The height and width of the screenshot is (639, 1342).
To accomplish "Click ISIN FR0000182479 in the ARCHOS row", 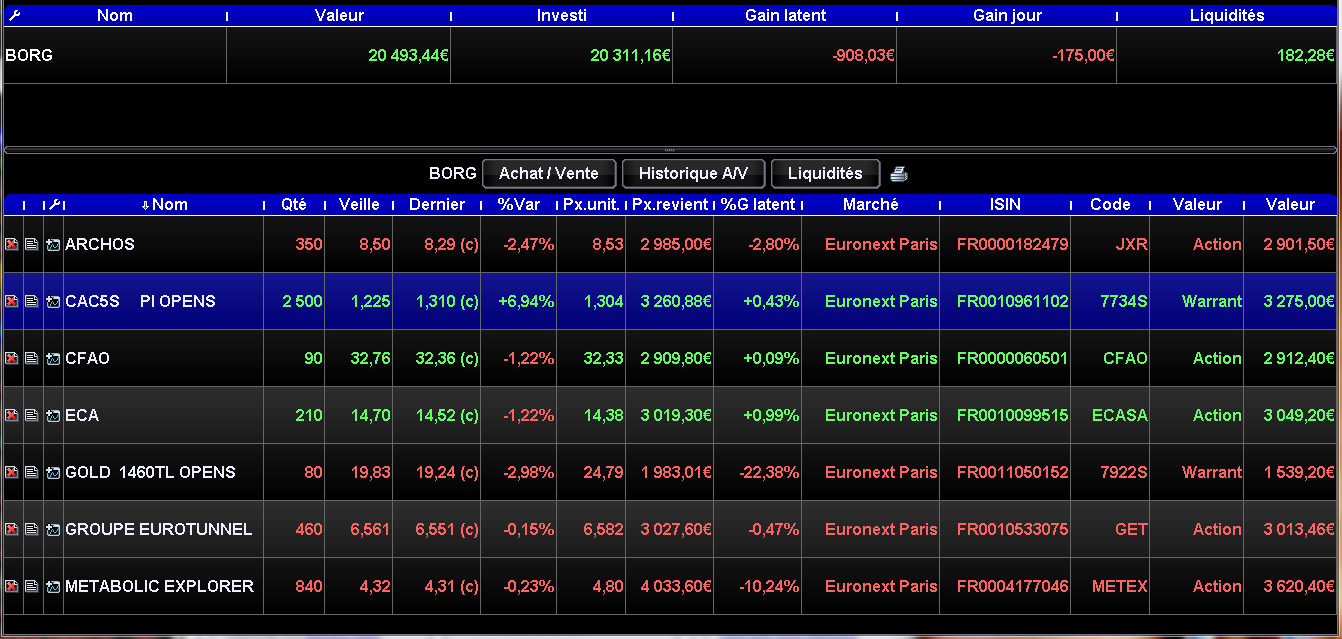I will tap(1012, 244).
